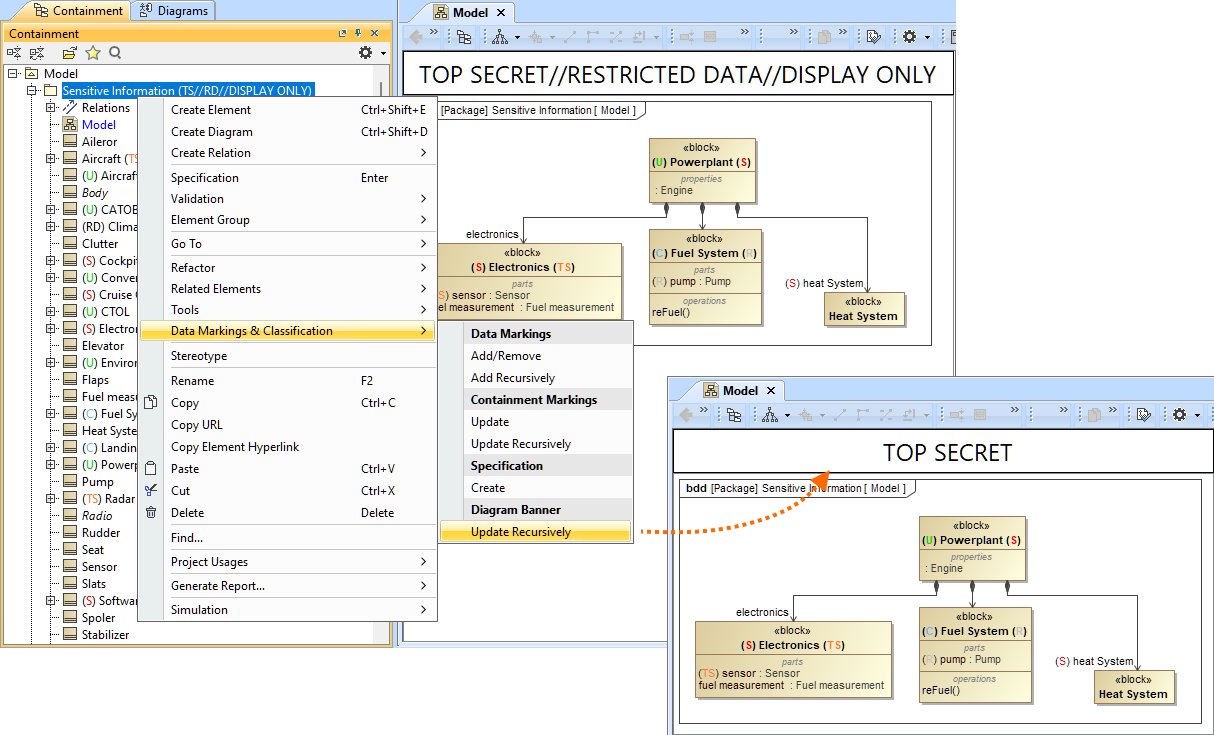
Task: Select Stereotype in context menu
Action: point(289,356)
